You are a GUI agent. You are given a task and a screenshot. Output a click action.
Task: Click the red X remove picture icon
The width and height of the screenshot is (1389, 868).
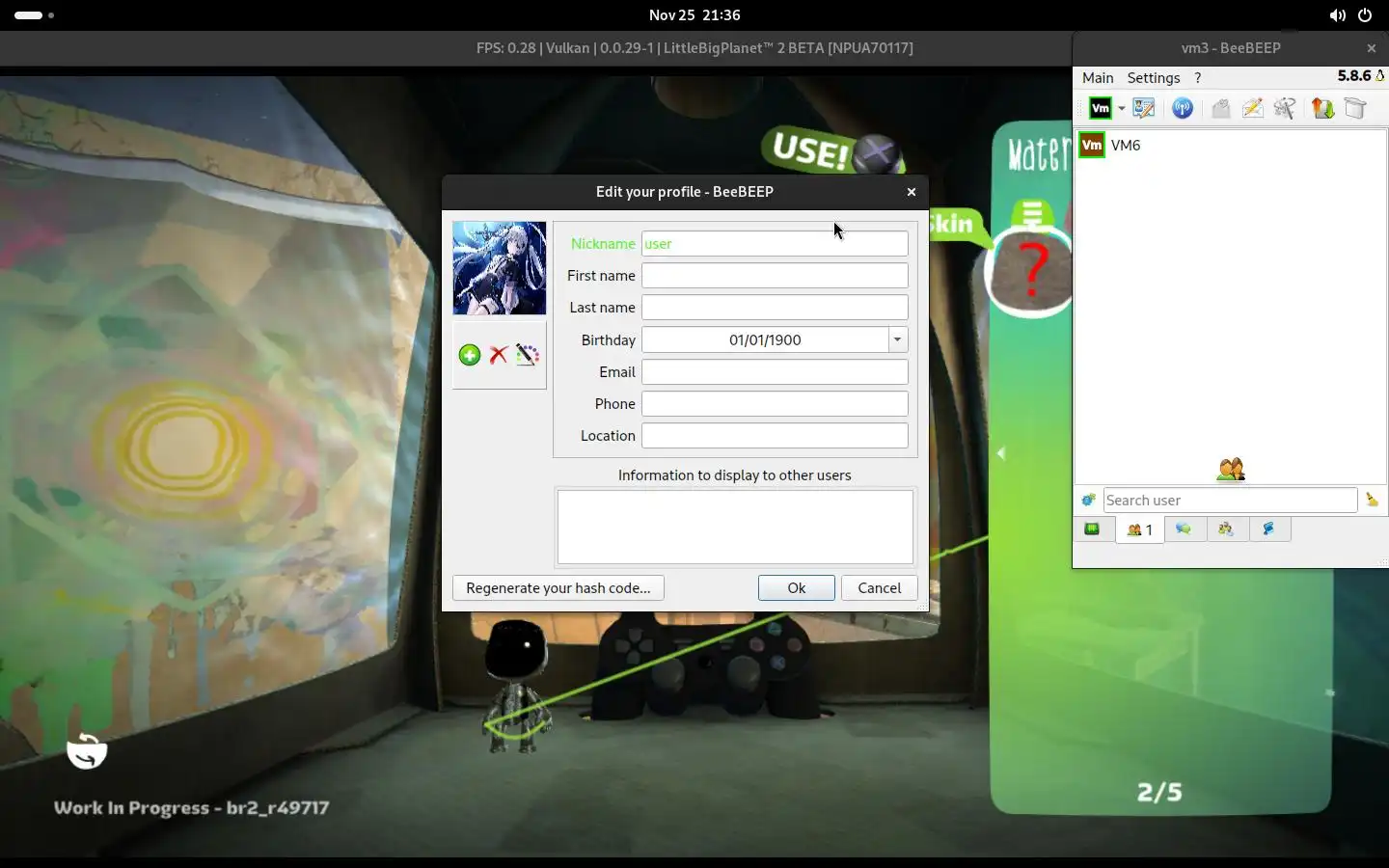tap(499, 355)
